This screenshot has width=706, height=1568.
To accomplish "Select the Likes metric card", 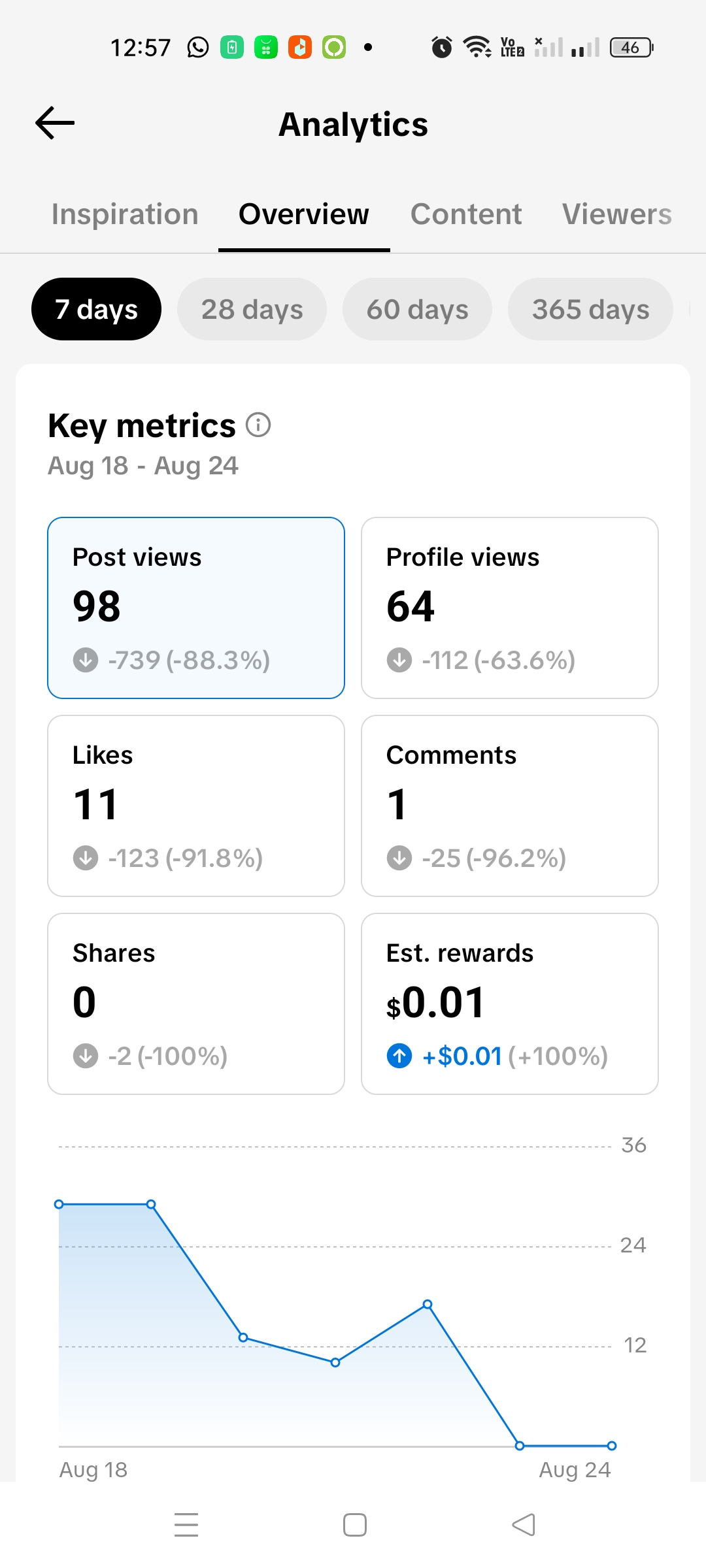I will (196, 806).
